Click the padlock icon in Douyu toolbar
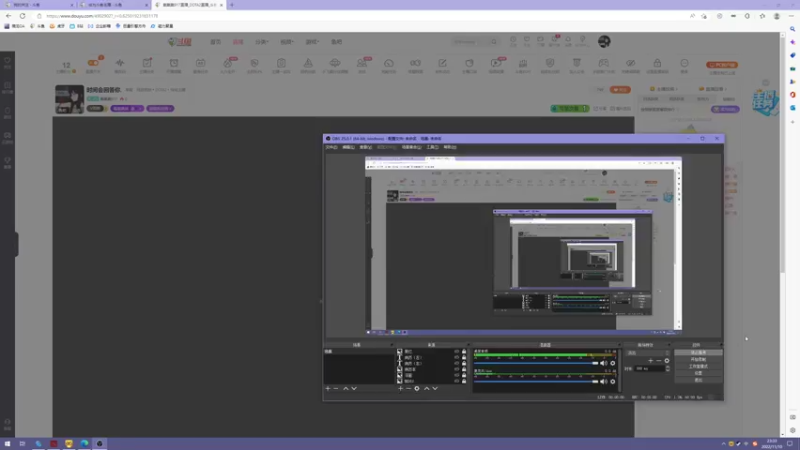This screenshot has height=450, width=800. 657,63
